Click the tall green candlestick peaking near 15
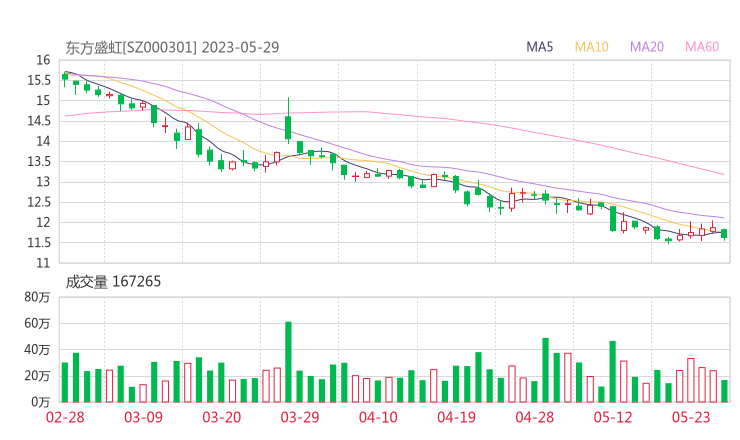The image size is (740, 440). pyautogui.click(x=288, y=121)
